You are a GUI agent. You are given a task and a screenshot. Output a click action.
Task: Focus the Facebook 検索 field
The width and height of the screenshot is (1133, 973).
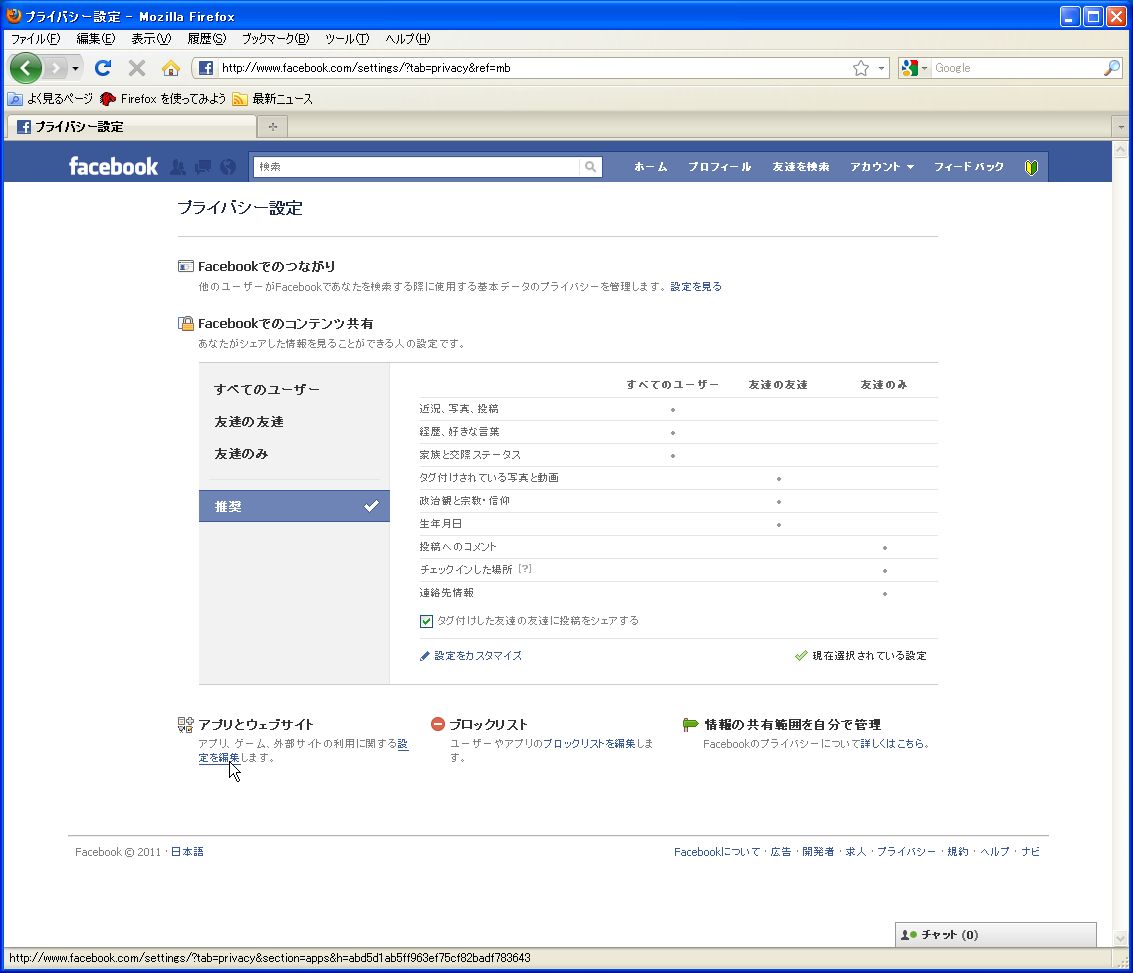pos(418,167)
